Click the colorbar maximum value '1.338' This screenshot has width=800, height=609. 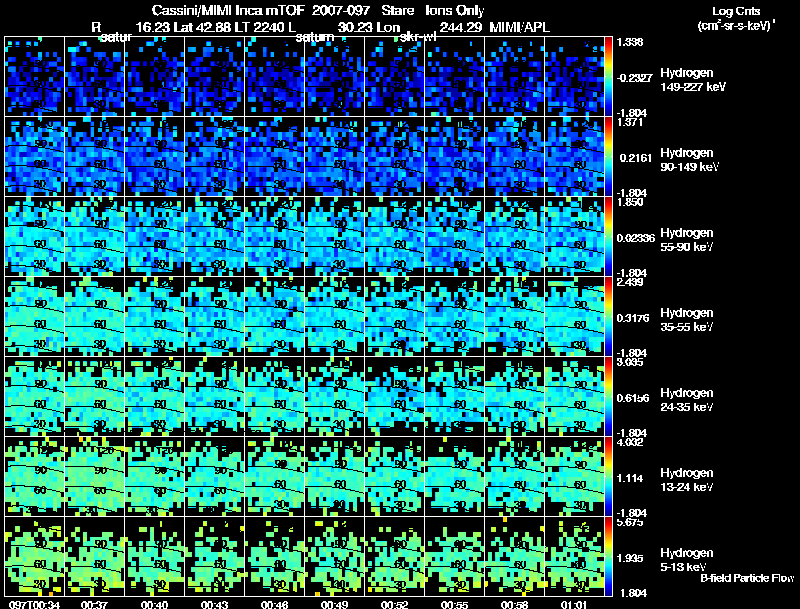click(630, 42)
